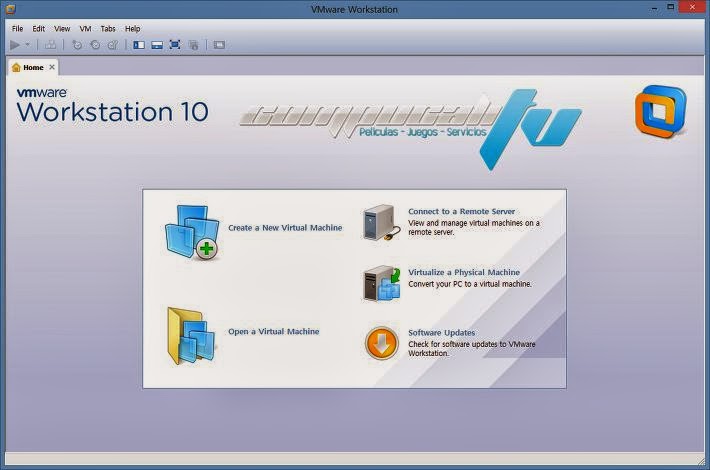The height and width of the screenshot is (470, 710).
Task: Toggle the thumbnail bar view icon
Action: [x=157, y=45]
